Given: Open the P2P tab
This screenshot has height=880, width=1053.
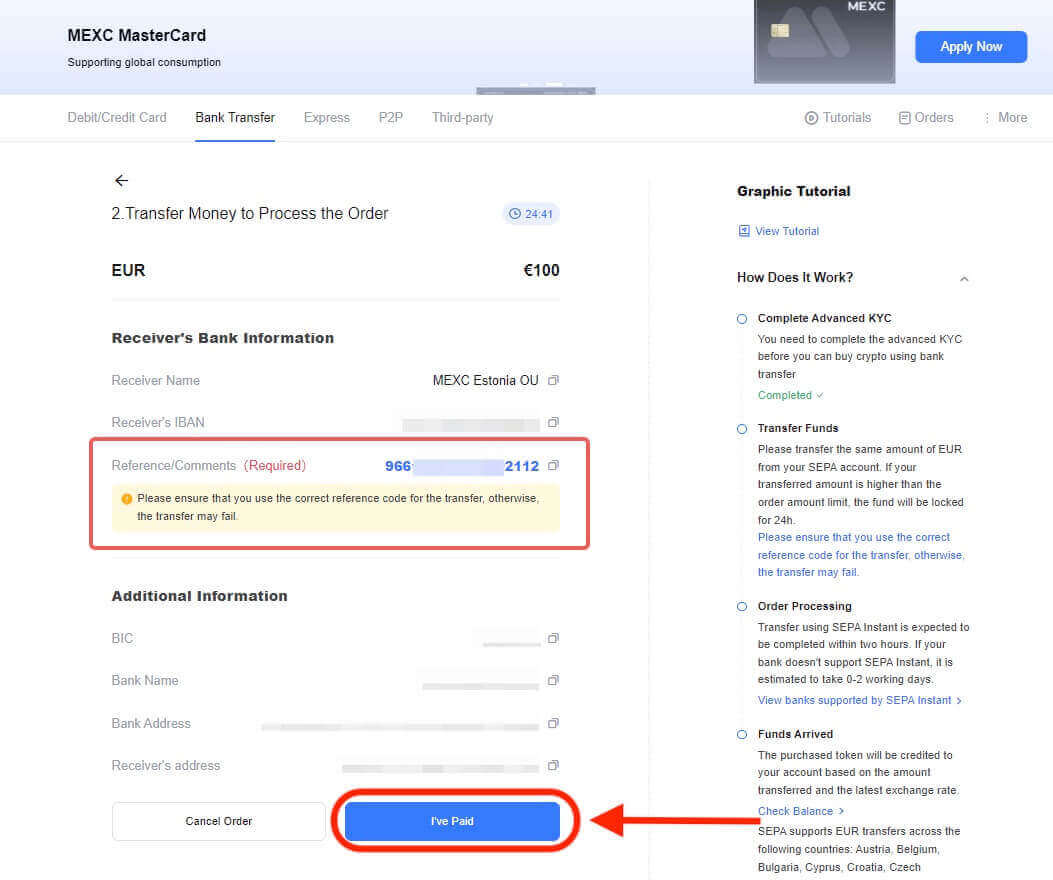Looking at the screenshot, I should pyautogui.click(x=391, y=118).
